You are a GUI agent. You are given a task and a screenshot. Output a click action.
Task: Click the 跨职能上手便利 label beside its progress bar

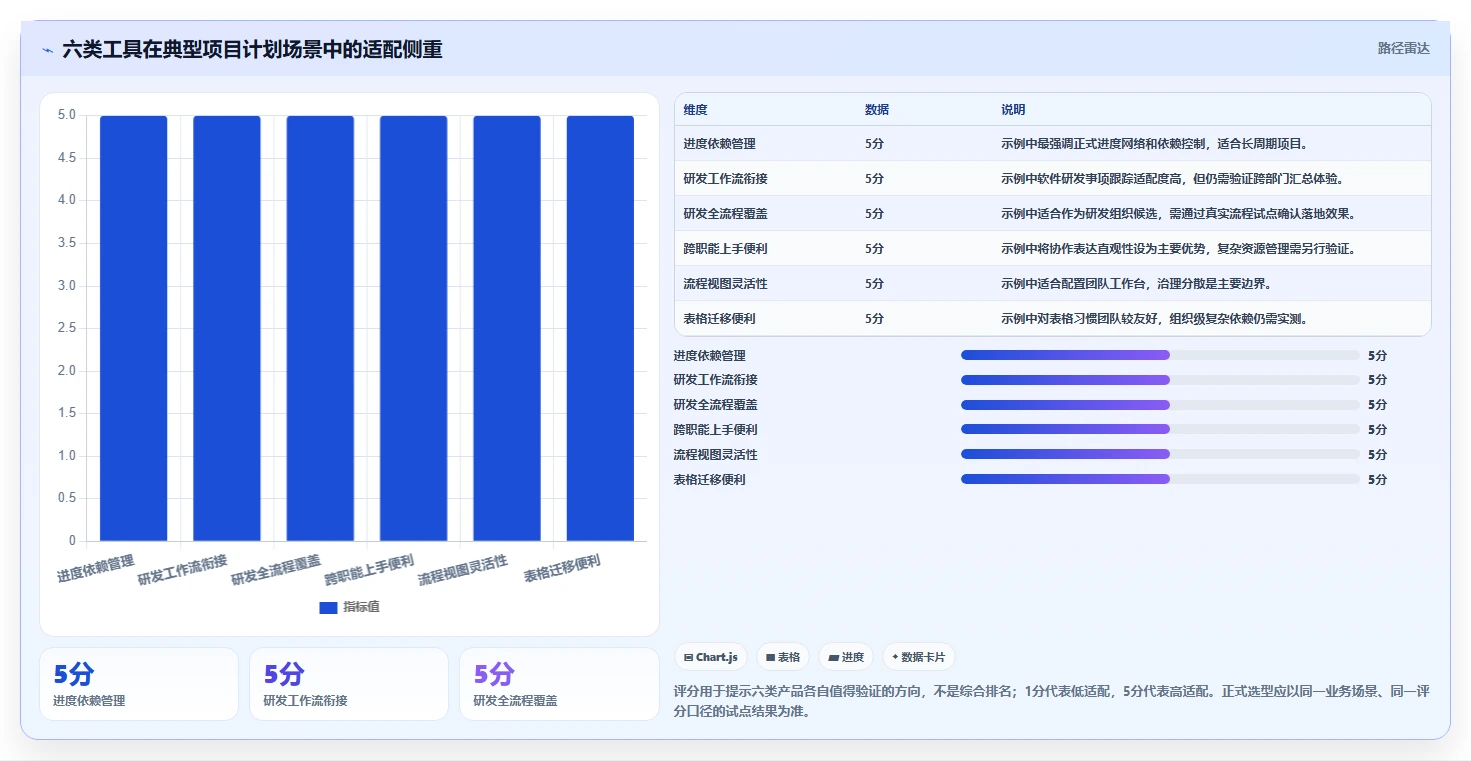(716, 430)
